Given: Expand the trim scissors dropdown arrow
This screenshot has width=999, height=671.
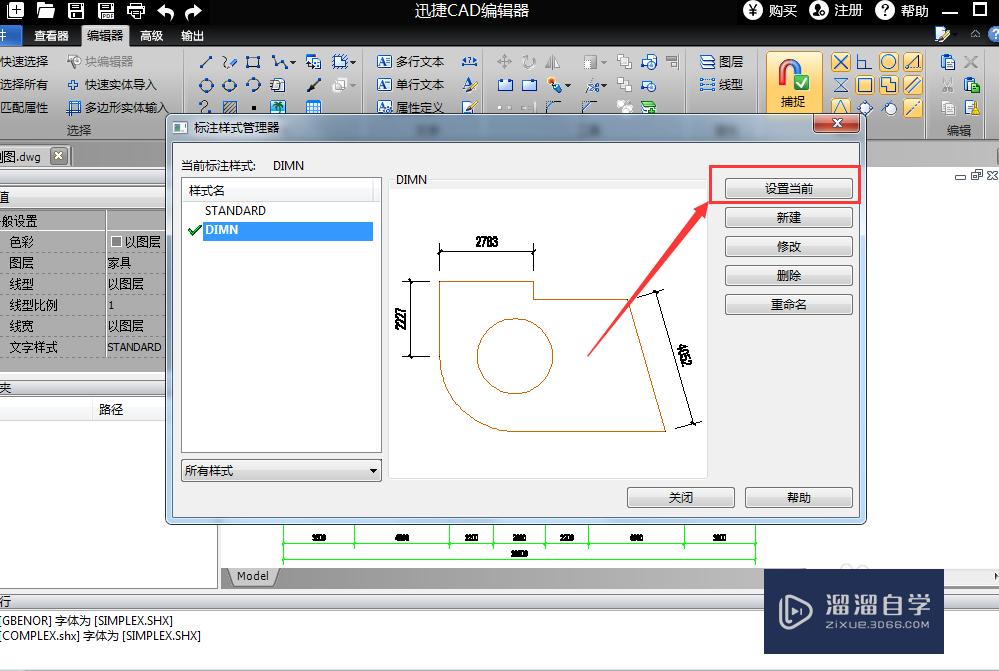Looking at the screenshot, I should [x=603, y=85].
